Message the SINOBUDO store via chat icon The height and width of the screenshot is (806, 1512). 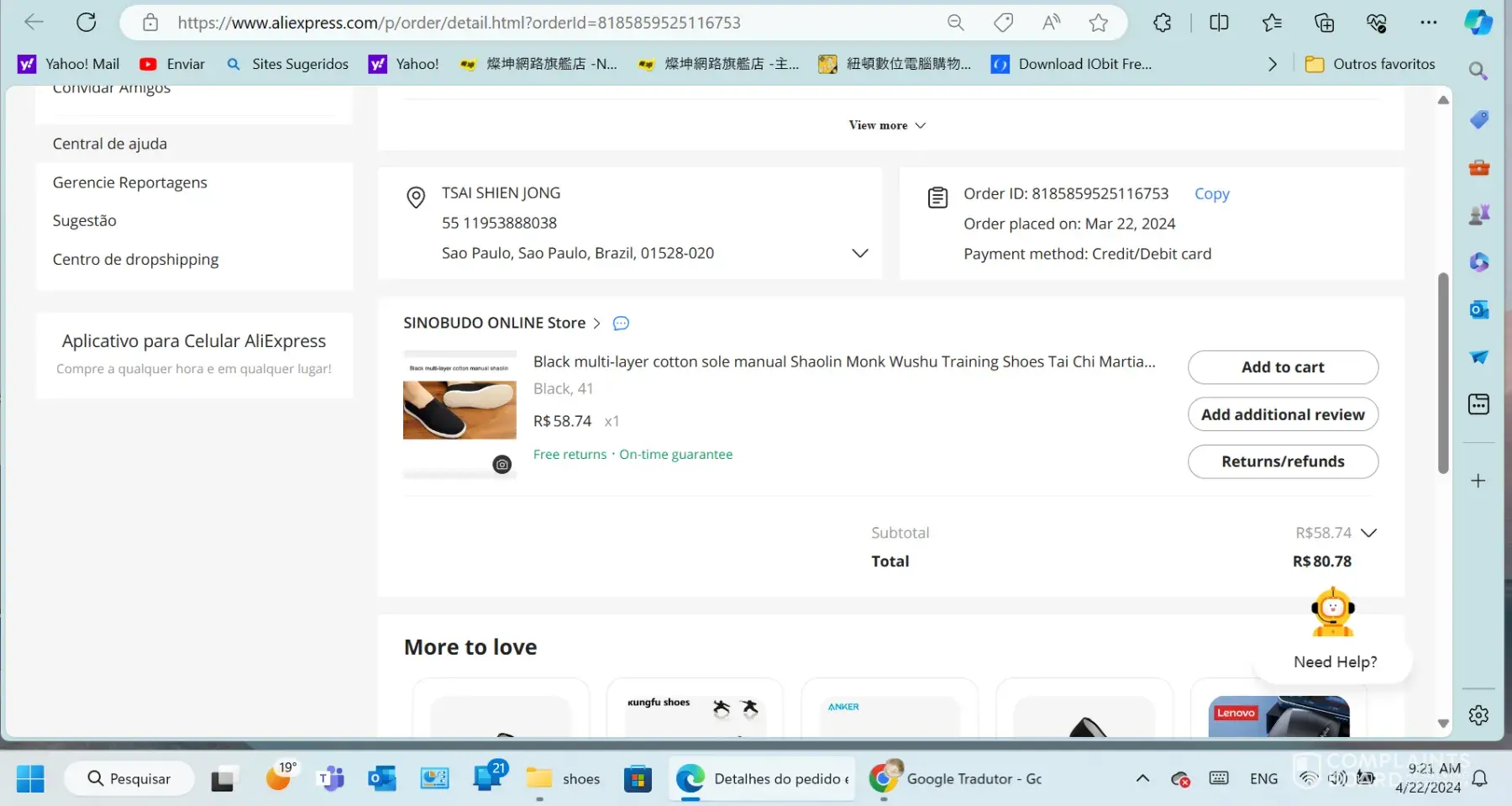pyautogui.click(x=621, y=324)
